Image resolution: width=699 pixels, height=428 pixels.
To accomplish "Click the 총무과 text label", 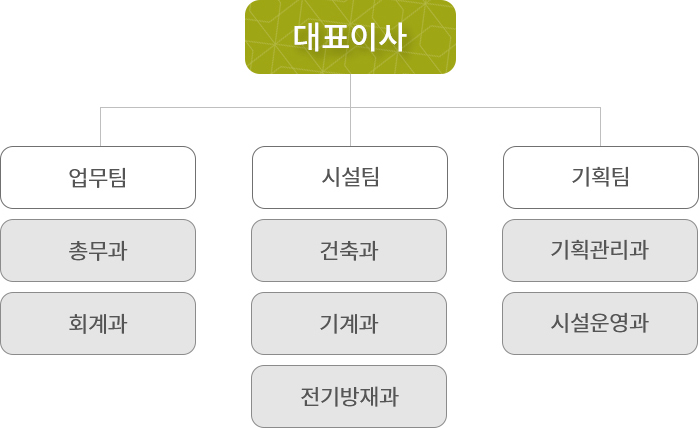I will [x=98, y=251].
